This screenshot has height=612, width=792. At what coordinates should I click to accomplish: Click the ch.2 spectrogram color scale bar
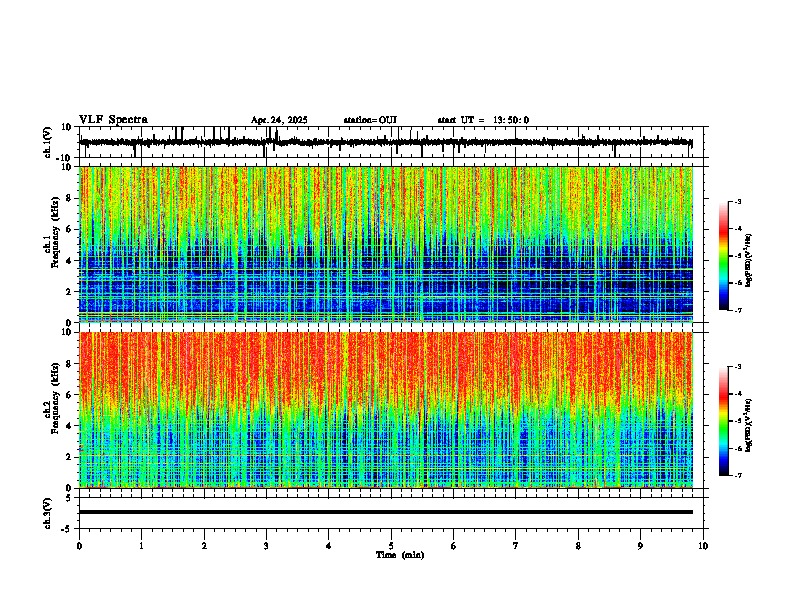724,421
